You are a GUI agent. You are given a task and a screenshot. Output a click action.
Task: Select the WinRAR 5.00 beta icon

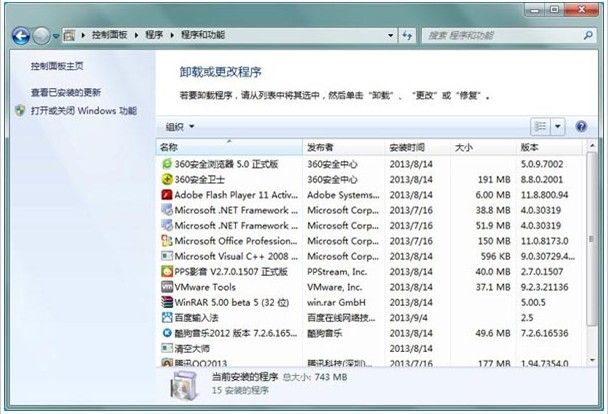pyautogui.click(x=167, y=302)
